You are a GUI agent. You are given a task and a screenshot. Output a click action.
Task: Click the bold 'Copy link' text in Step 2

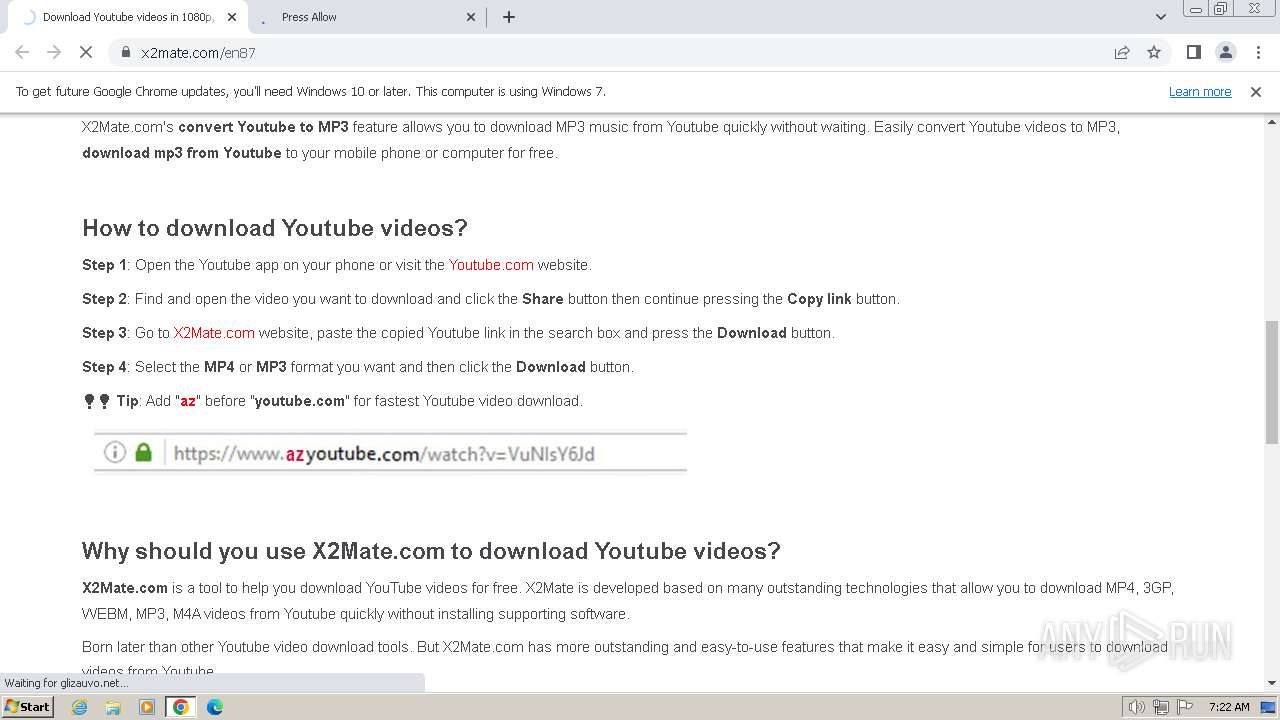(819, 299)
